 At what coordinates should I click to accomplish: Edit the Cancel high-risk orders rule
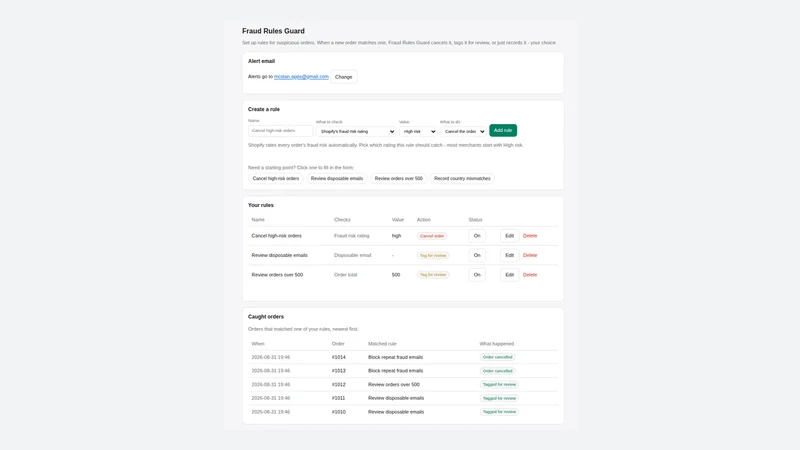pos(509,236)
